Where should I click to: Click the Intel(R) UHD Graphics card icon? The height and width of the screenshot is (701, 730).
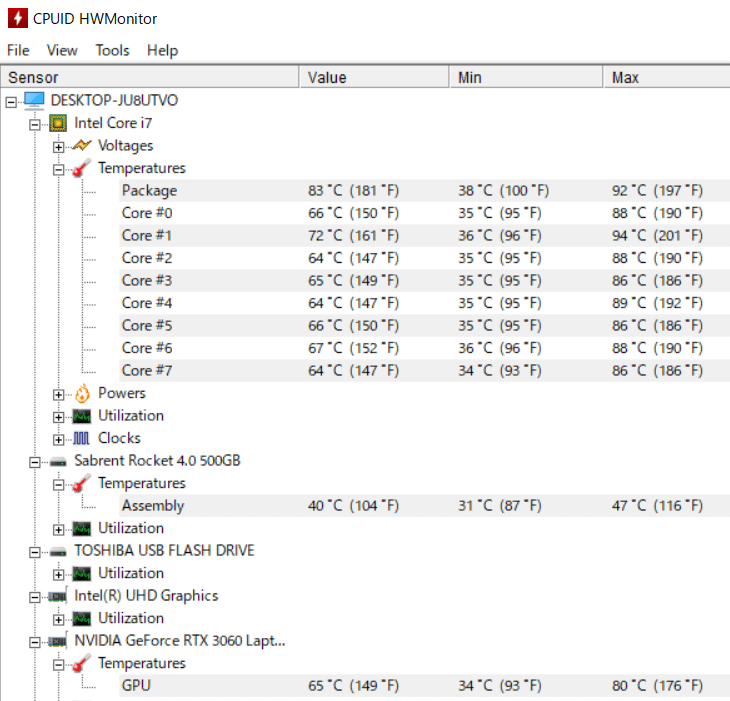tap(58, 596)
